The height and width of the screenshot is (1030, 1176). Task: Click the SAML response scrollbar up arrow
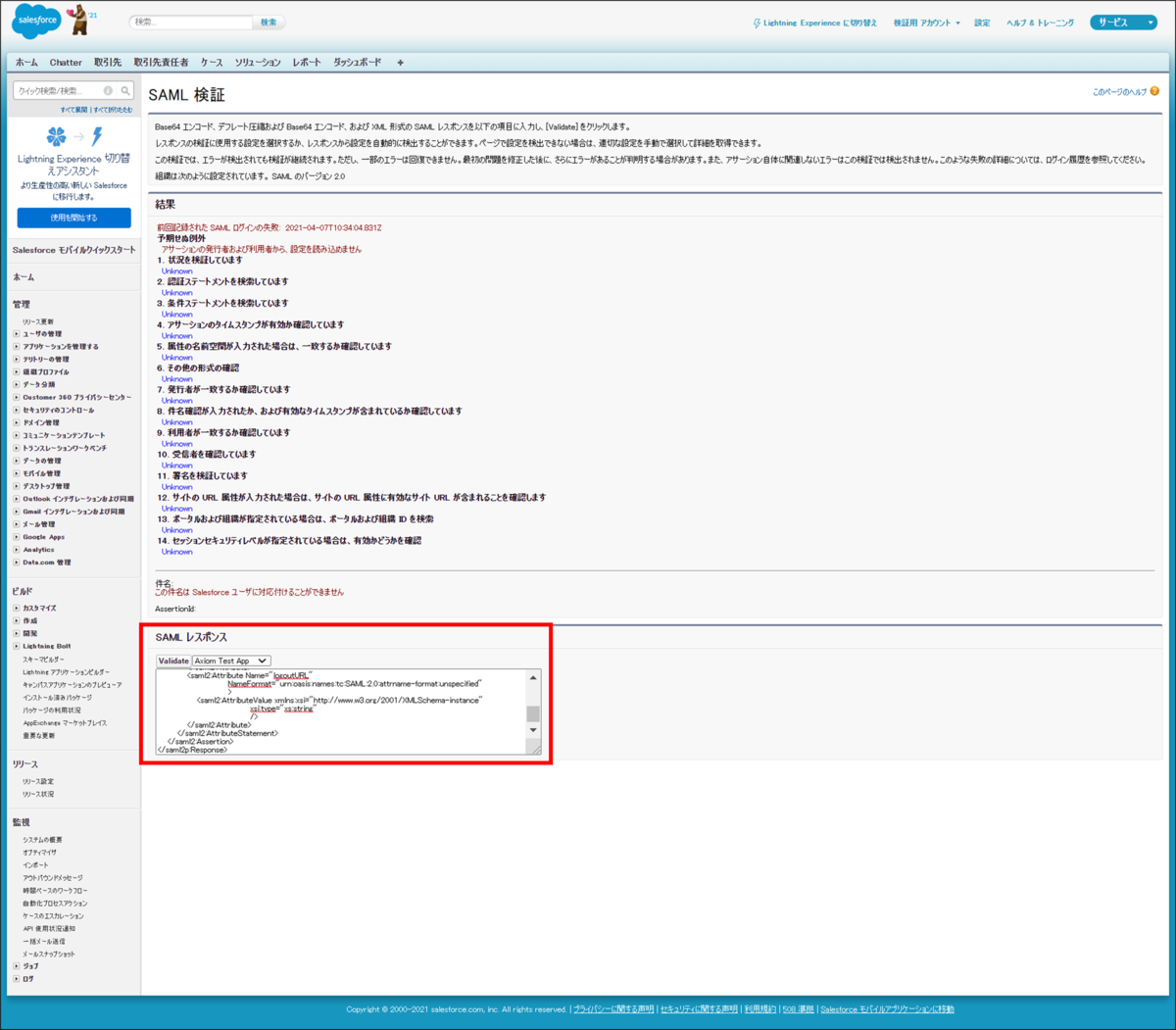click(x=533, y=677)
